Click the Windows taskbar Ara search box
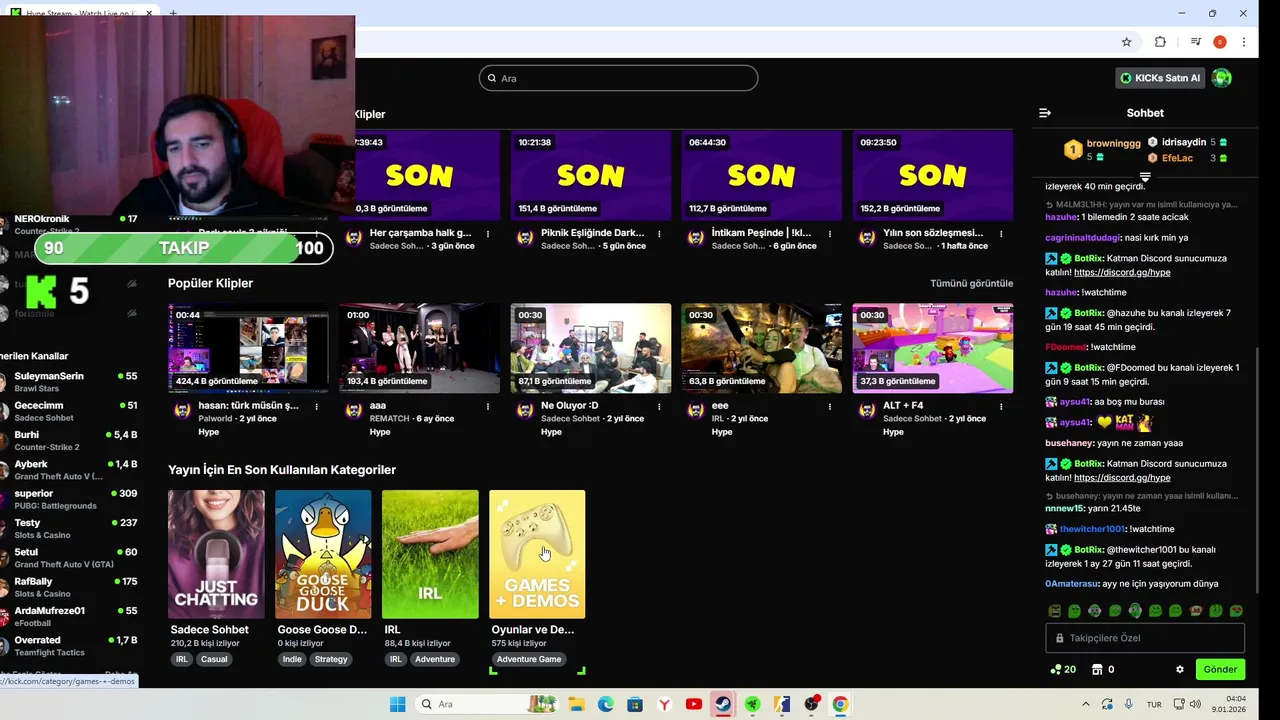The image size is (1280, 720). (489, 704)
